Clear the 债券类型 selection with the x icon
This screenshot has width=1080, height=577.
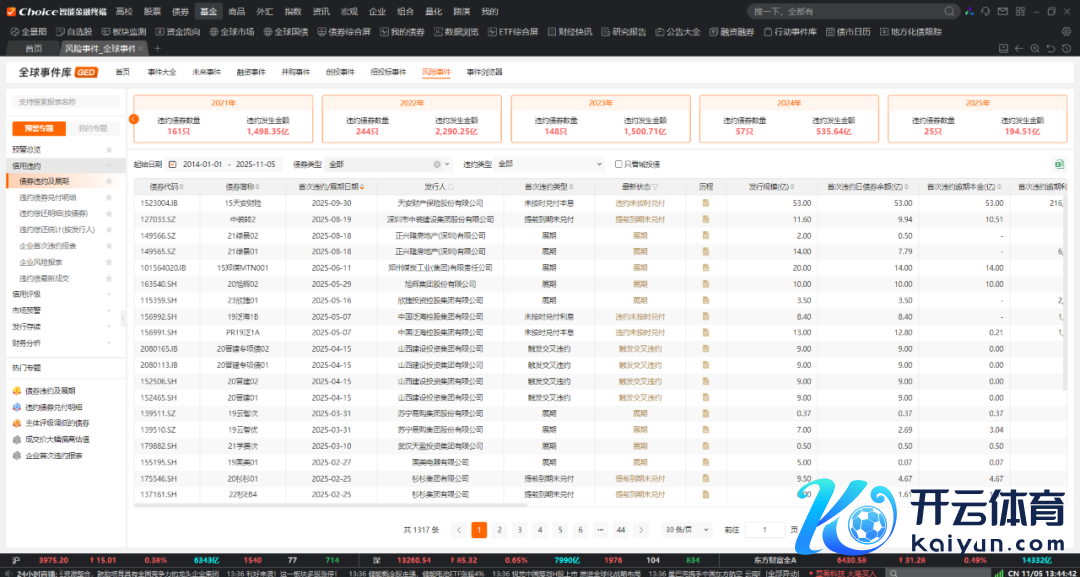436,164
